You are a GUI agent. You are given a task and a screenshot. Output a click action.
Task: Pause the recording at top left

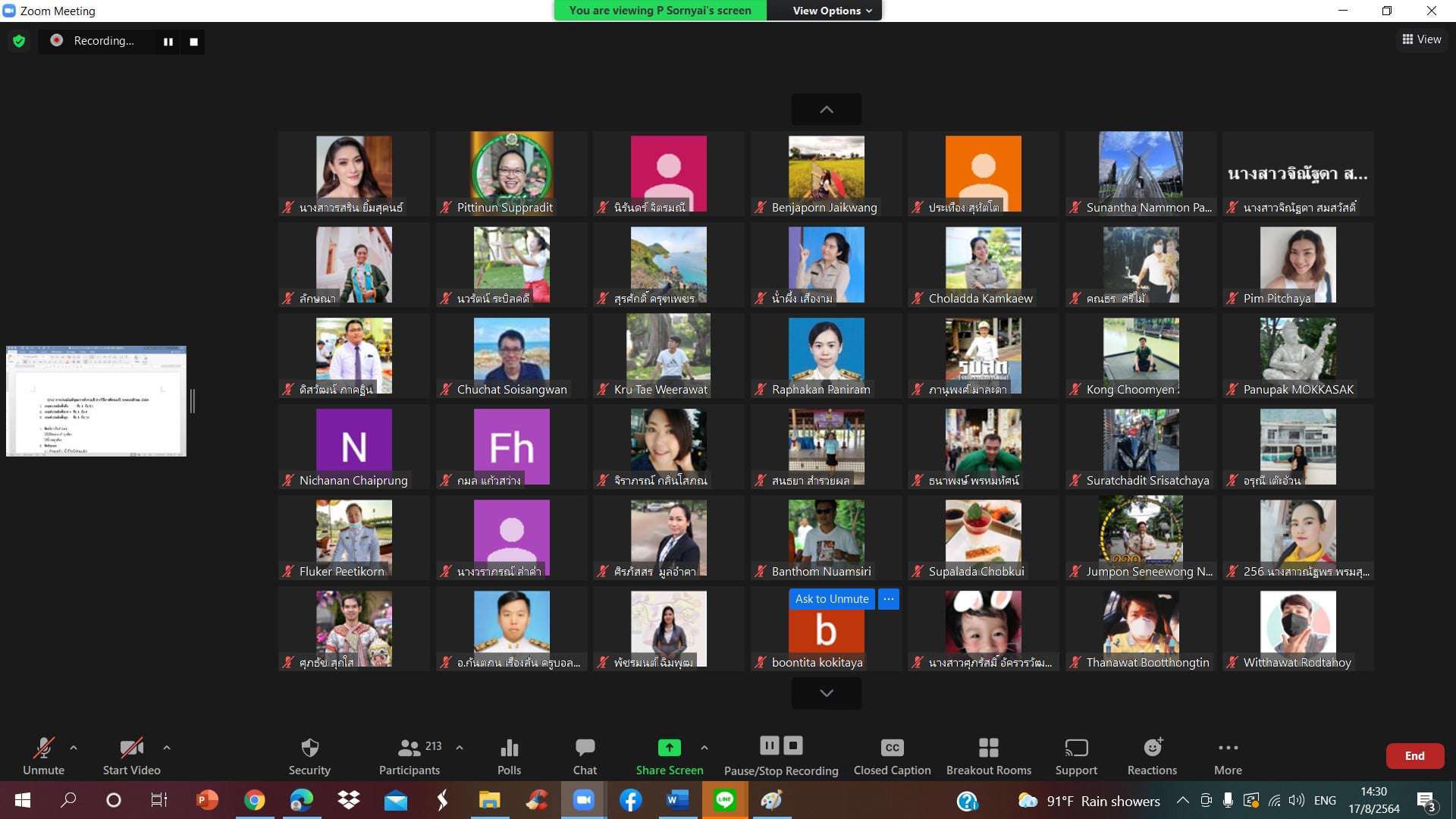[x=168, y=42]
